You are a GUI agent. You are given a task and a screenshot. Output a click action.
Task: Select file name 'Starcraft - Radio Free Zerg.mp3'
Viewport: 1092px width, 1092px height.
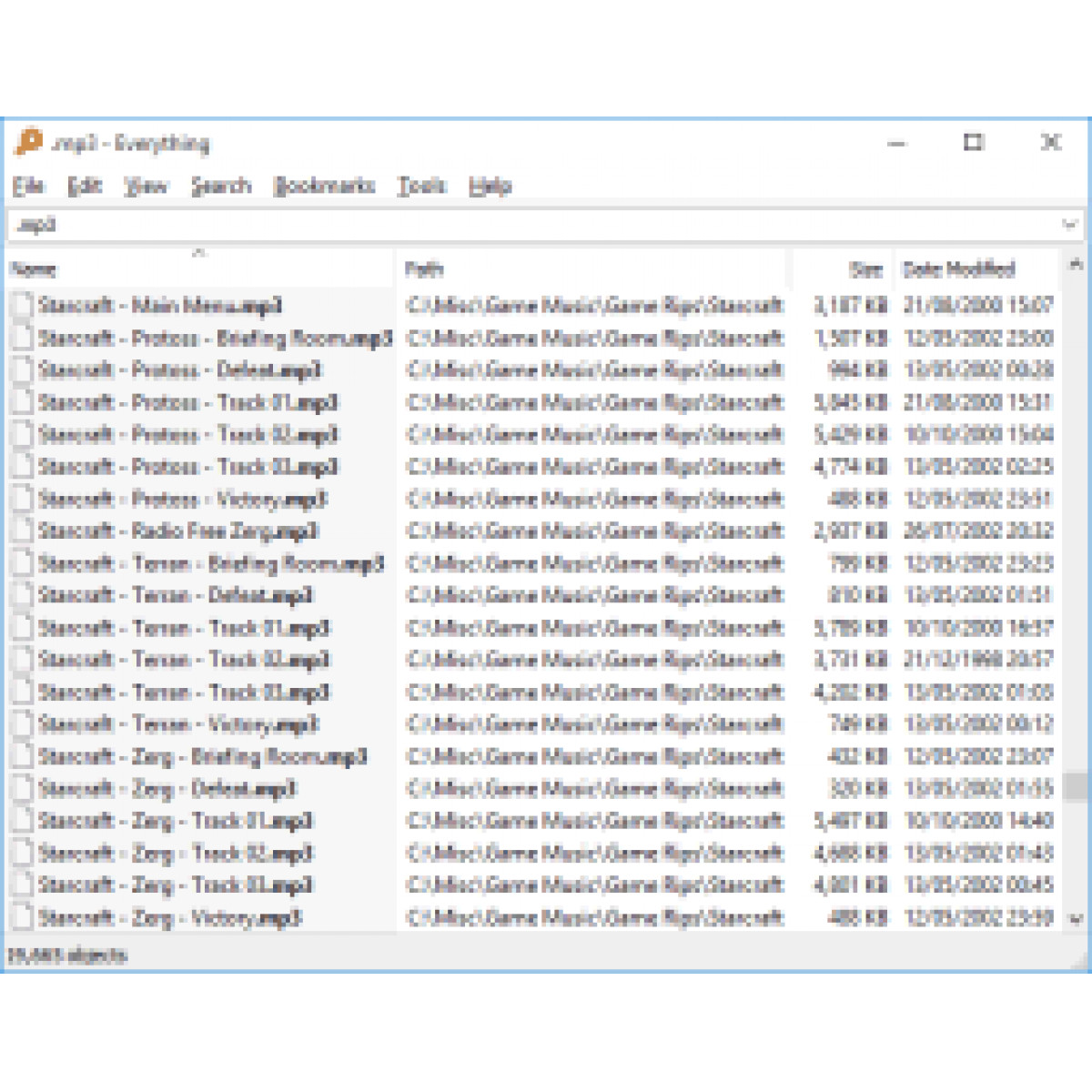coord(178,531)
